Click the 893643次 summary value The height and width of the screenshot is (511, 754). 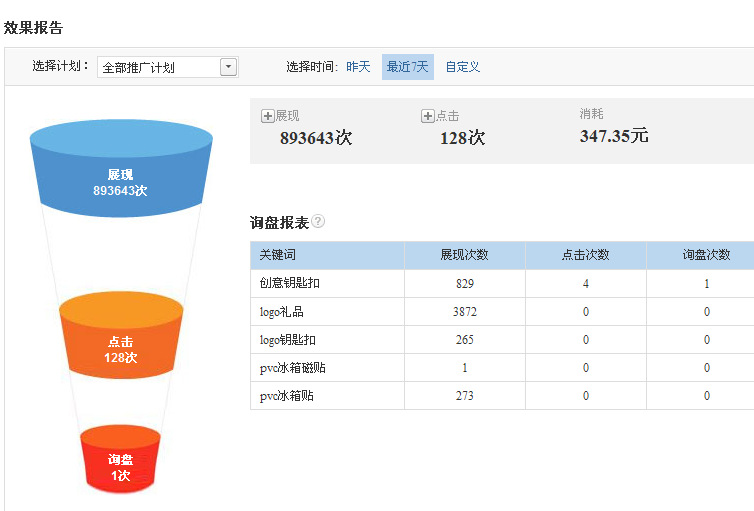click(316, 138)
